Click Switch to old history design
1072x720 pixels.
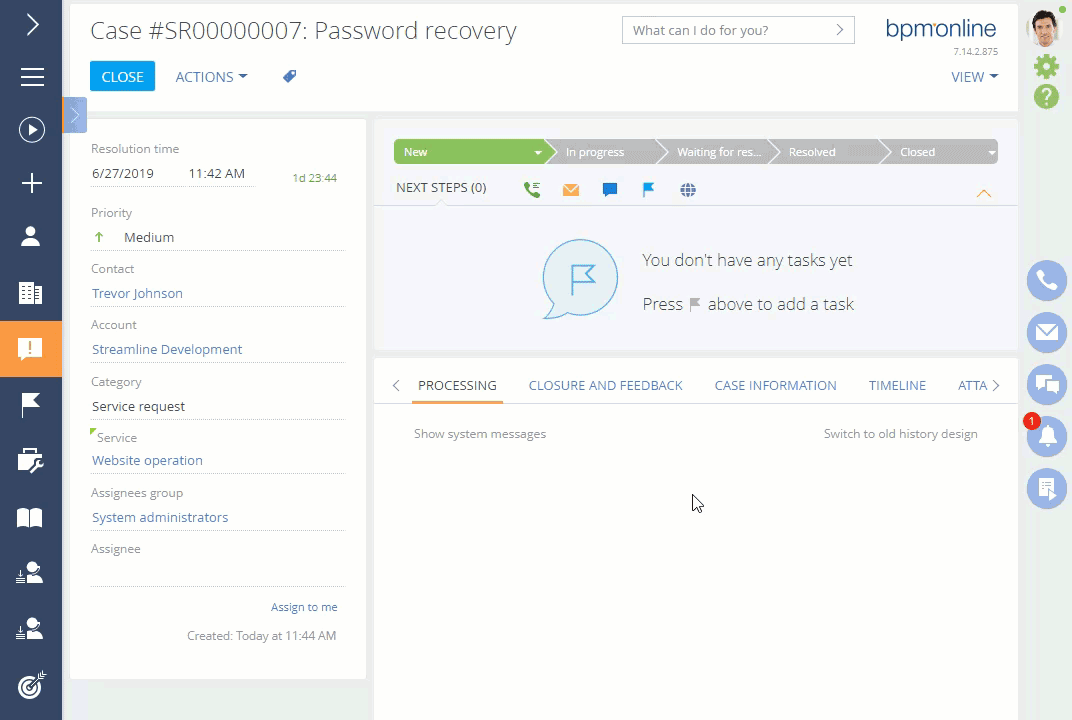pos(900,434)
